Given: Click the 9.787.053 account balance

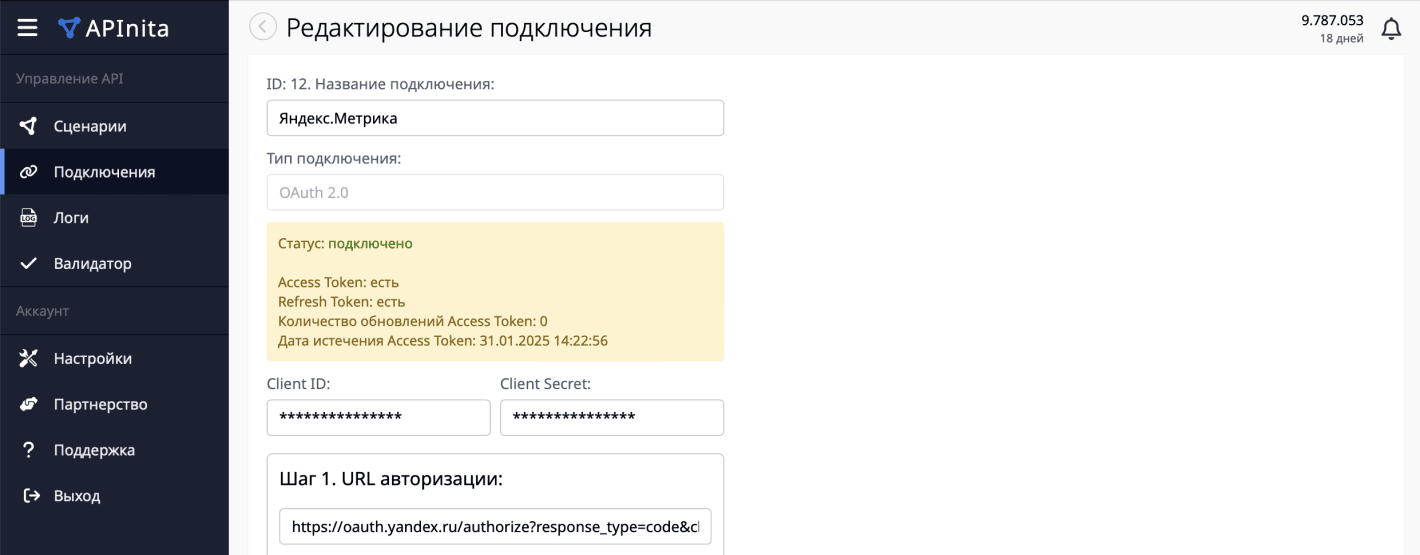Looking at the screenshot, I should click(x=1331, y=20).
